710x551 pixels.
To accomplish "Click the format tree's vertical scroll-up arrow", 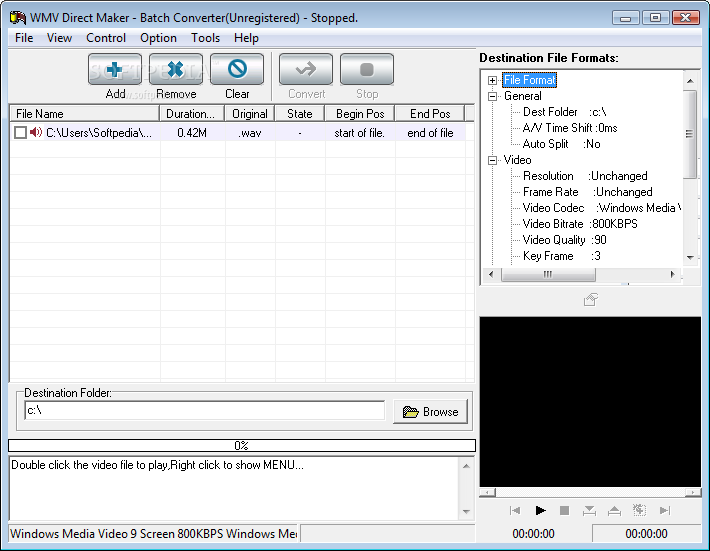I will tap(690, 81).
